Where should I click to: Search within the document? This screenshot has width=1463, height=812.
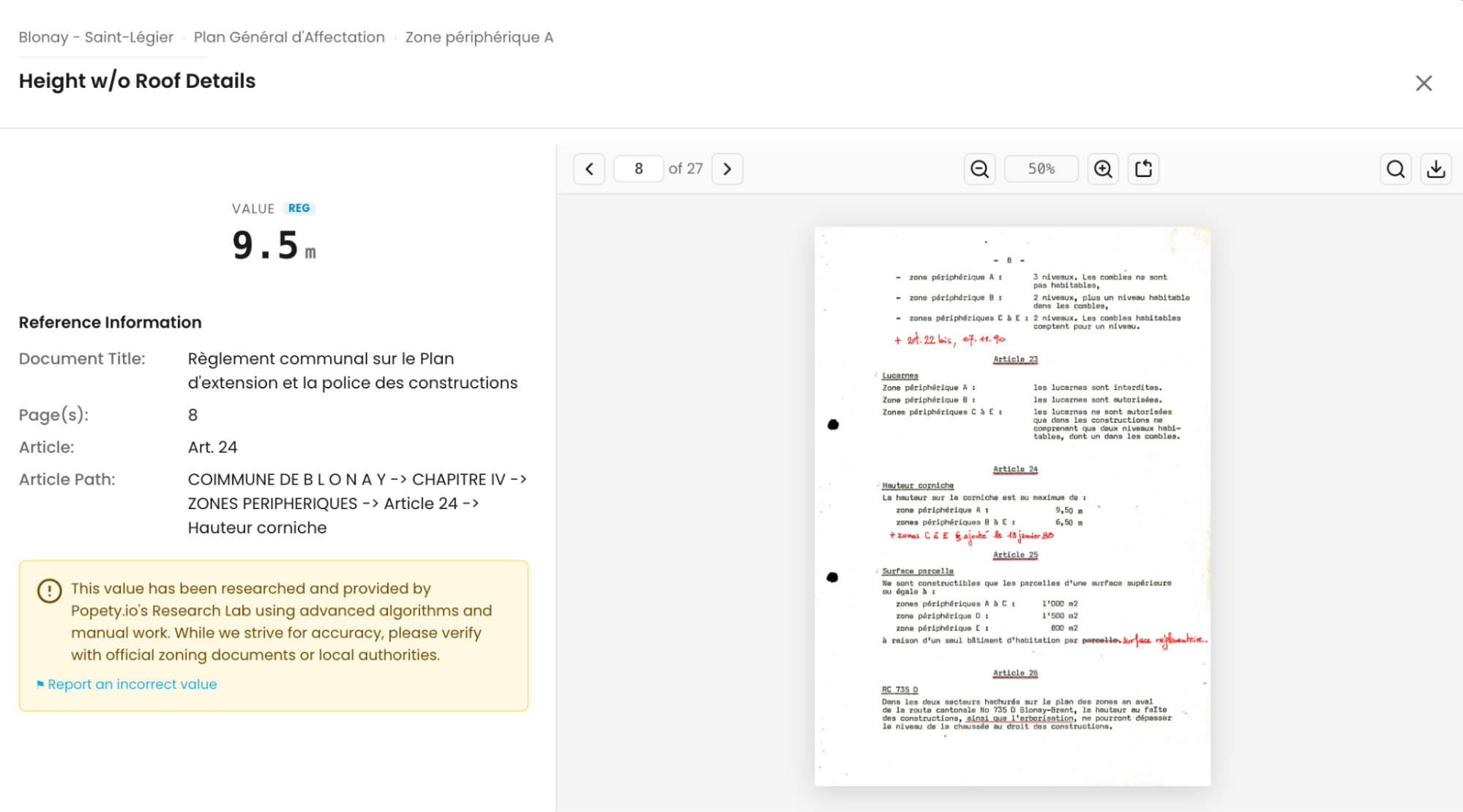click(x=1396, y=169)
